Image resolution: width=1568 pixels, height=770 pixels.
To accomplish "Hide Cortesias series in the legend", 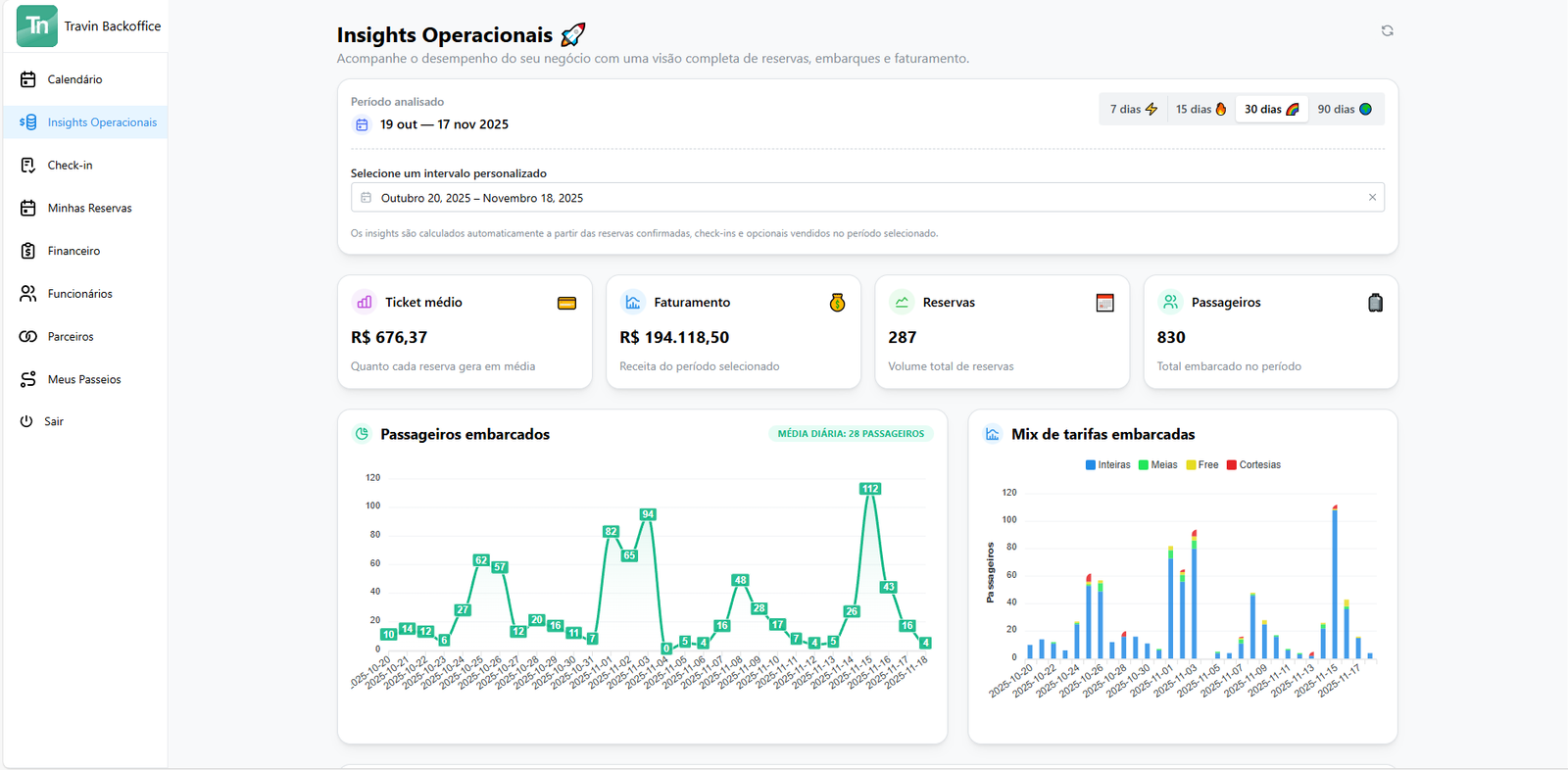I will pos(1253,465).
